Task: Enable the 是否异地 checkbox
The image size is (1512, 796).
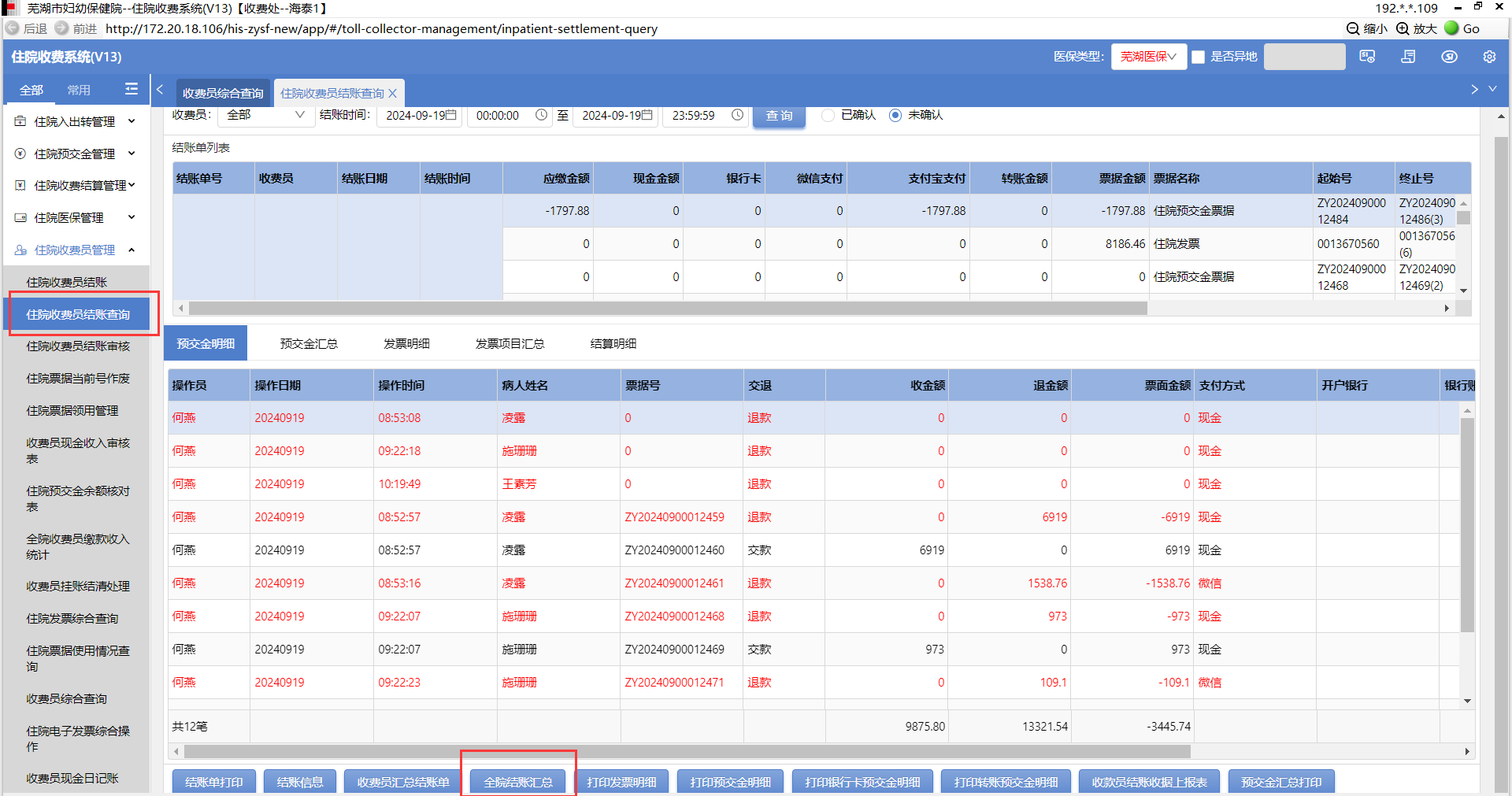Action: [1199, 57]
